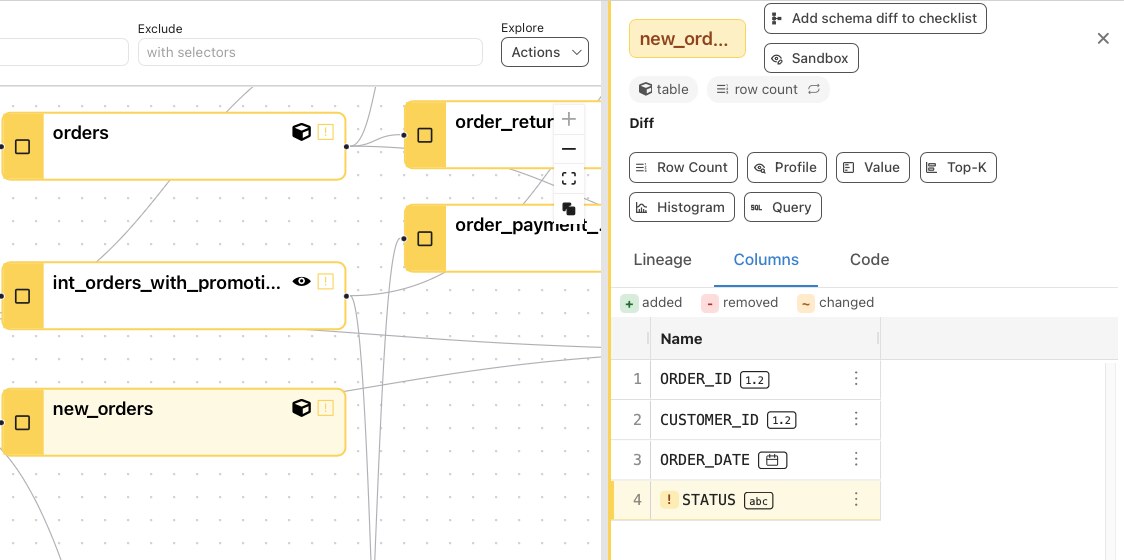Click the STATUS column name
This screenshot has width=1124, height=560.
coord(709,500)
